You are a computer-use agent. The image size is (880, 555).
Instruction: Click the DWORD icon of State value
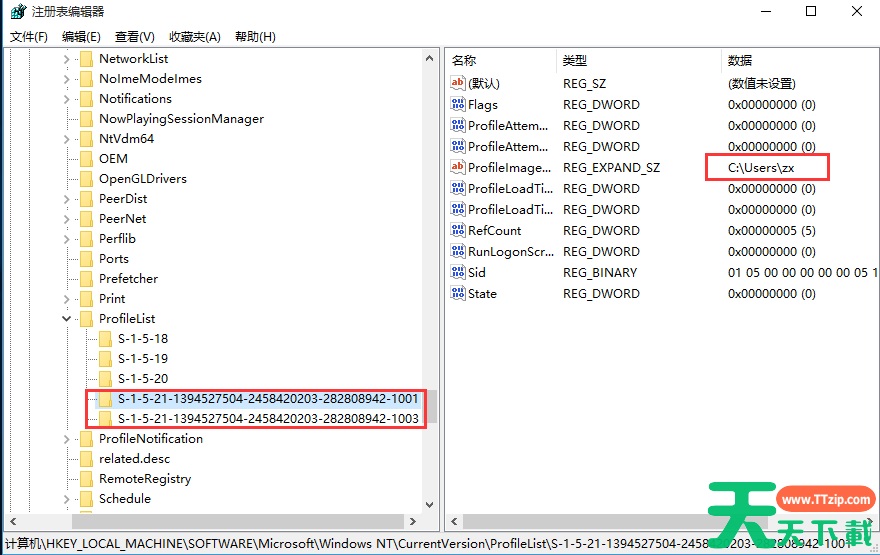(458, 293)
